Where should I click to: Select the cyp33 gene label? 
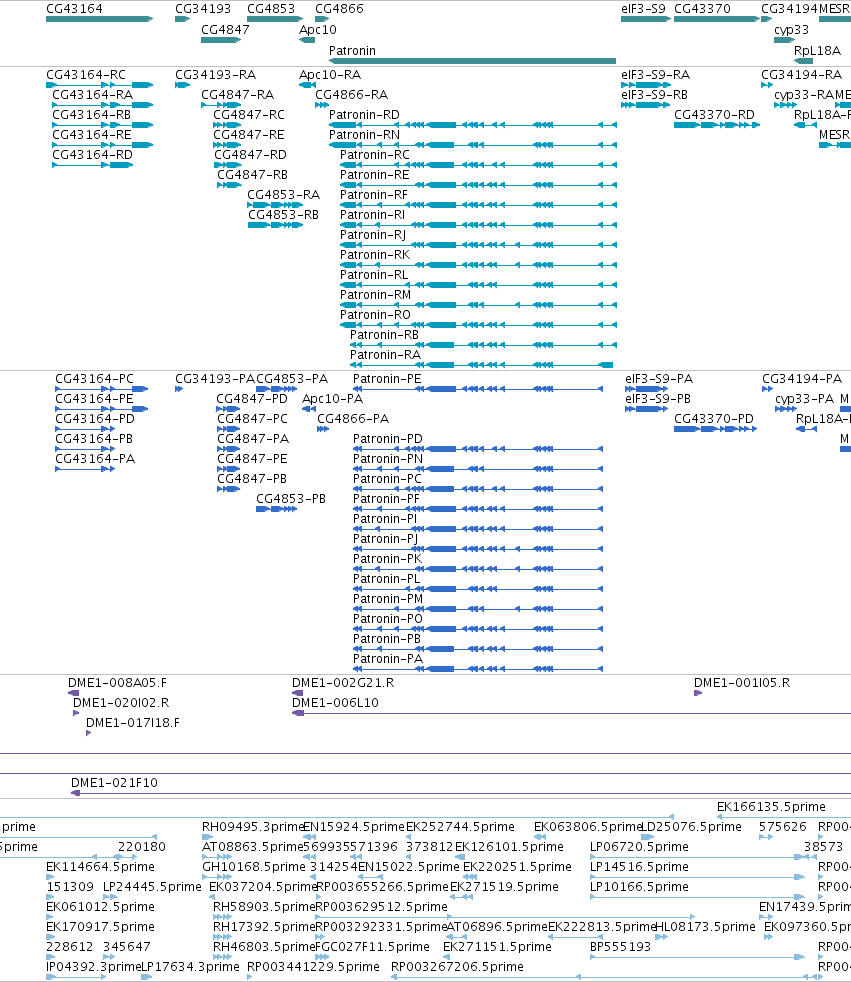[791, 29]
